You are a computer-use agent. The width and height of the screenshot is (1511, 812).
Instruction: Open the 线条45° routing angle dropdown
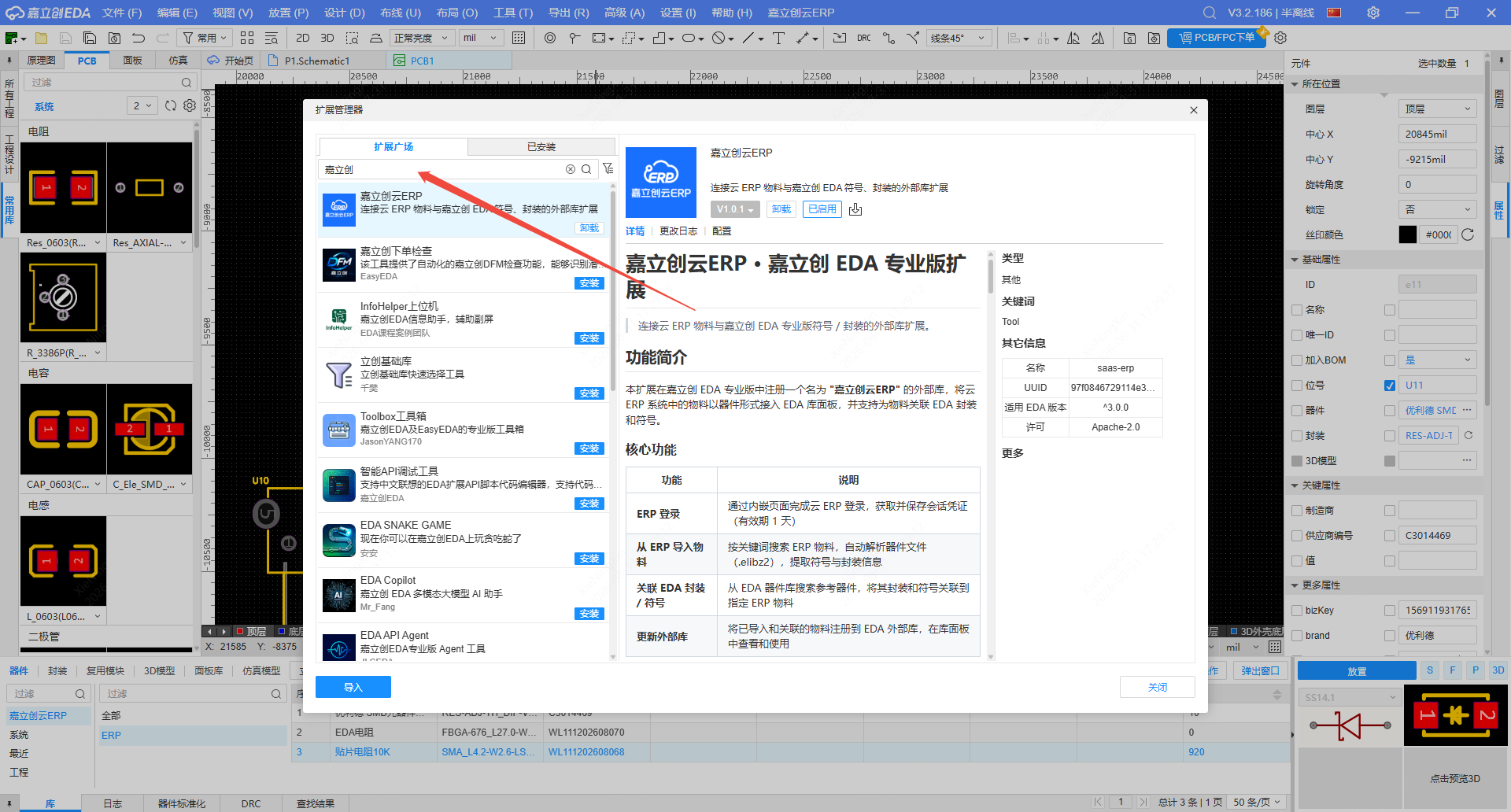(959, 38)
